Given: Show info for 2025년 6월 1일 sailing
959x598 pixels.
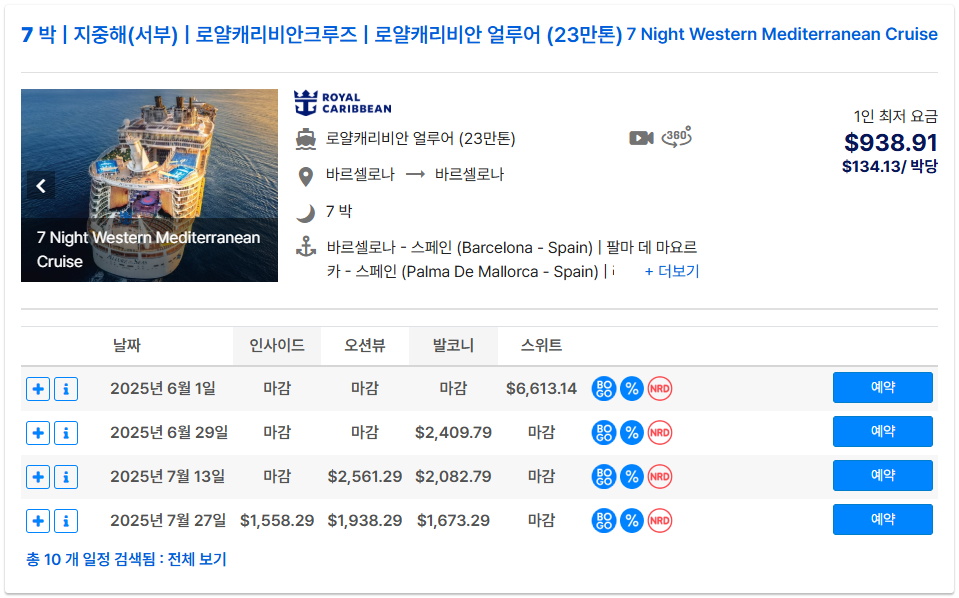Looking at the screenshot, I should 66,389.
